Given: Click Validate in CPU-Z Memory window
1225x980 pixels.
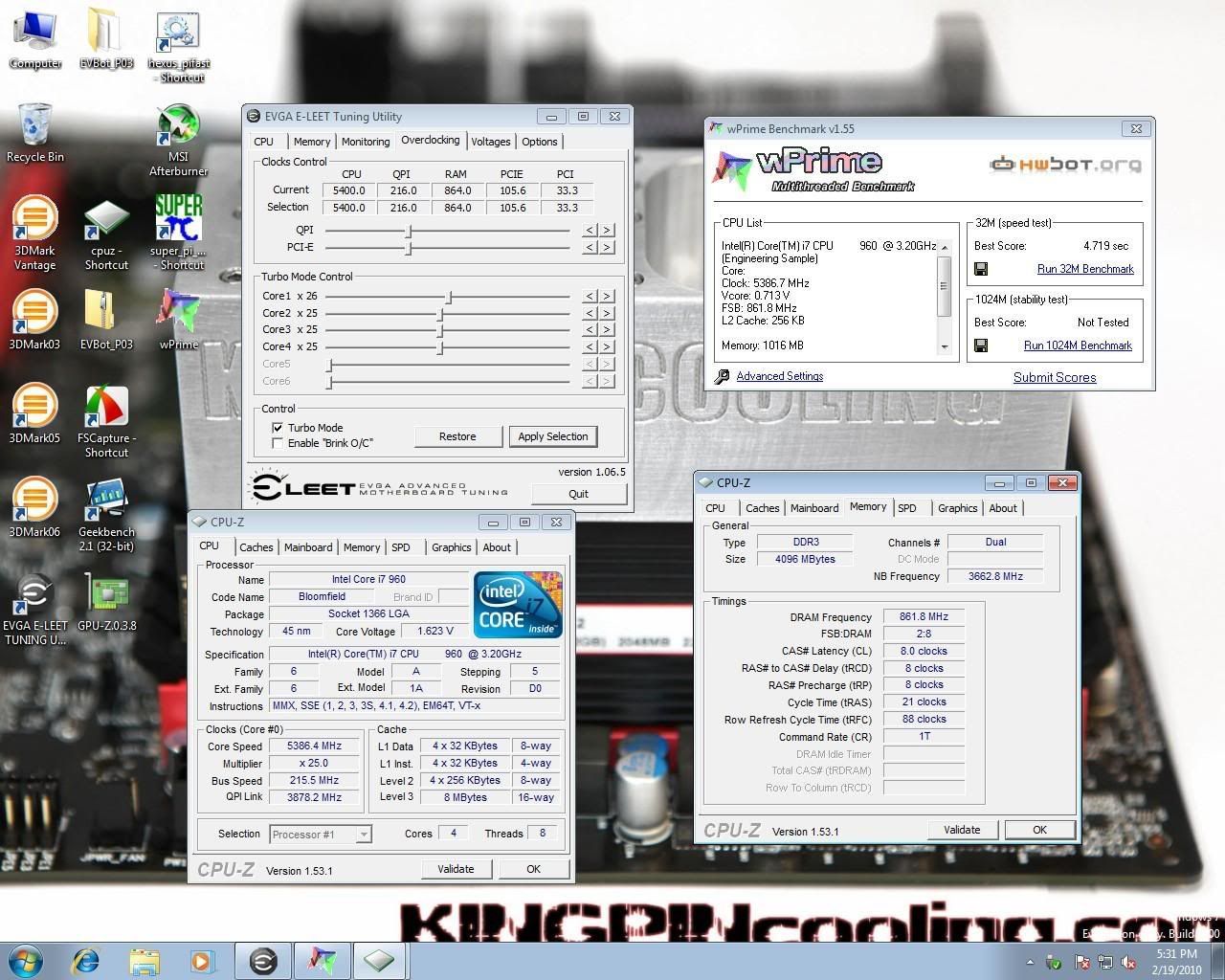Looking at the screenshot, I should pos(962,830).
